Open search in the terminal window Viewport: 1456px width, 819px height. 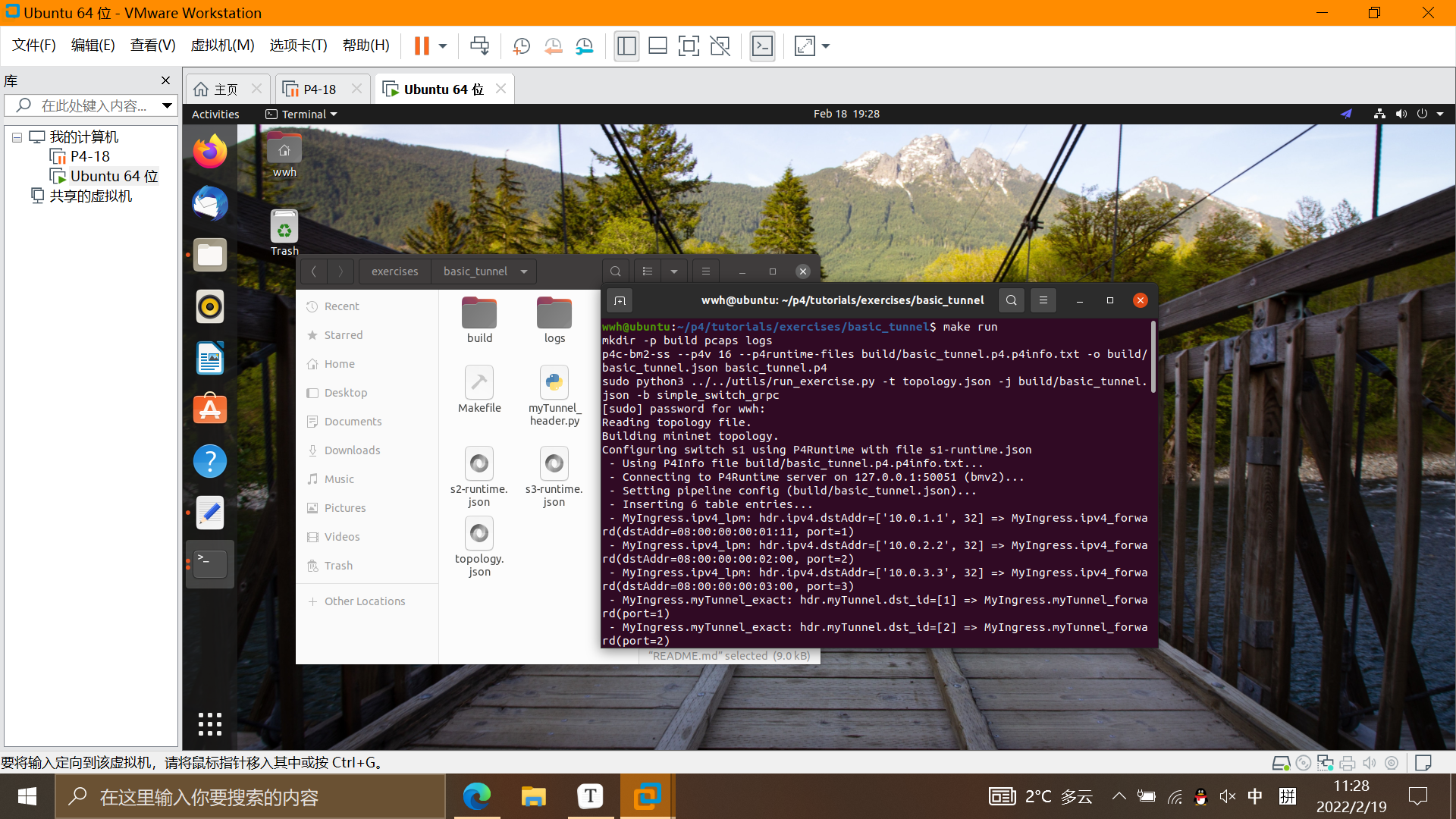(x=1012, y=300)
